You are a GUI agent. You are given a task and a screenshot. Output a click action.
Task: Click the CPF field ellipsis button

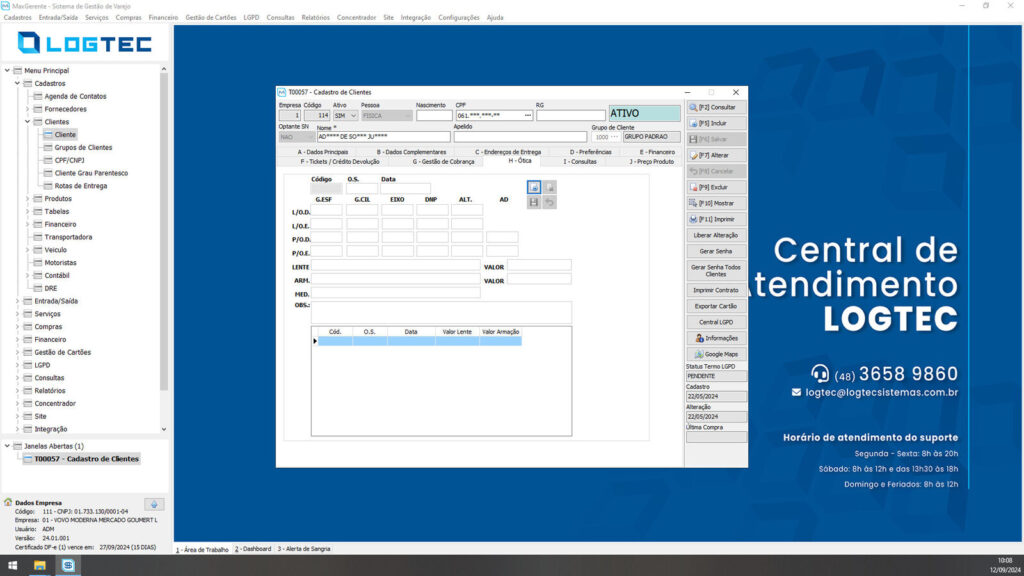(528, 116)
